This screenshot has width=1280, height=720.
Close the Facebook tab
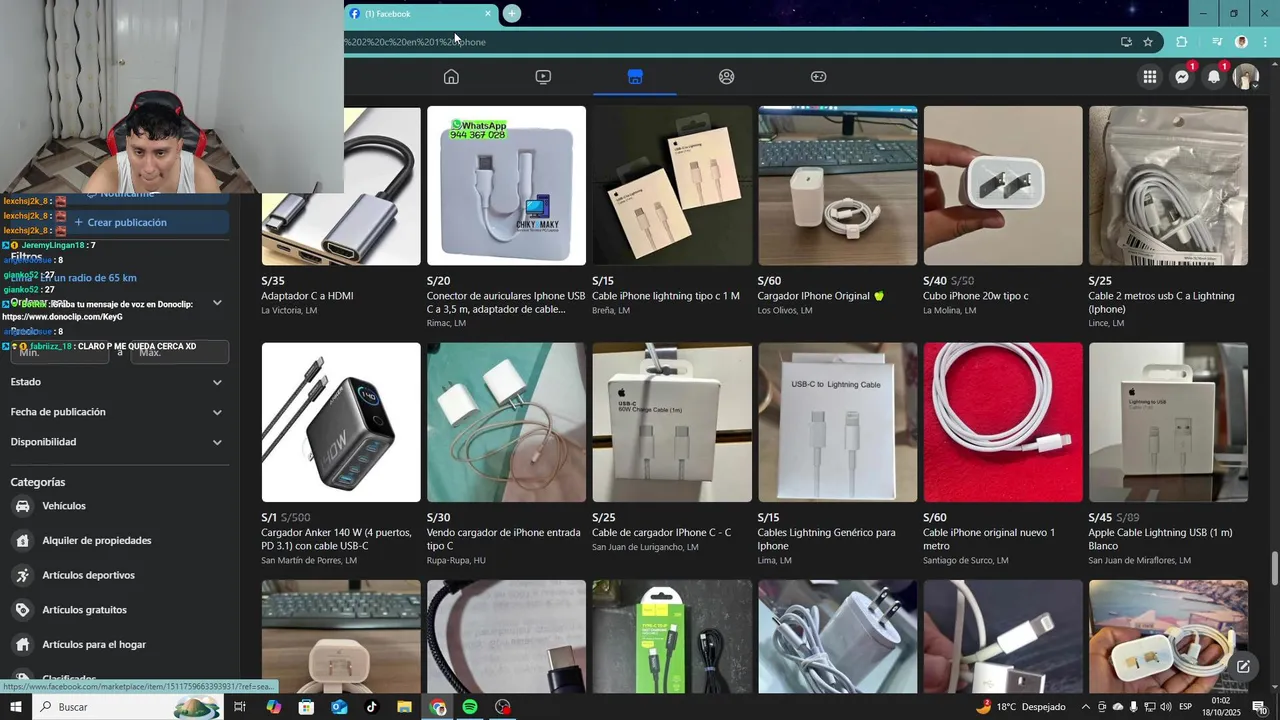point(488,13)
